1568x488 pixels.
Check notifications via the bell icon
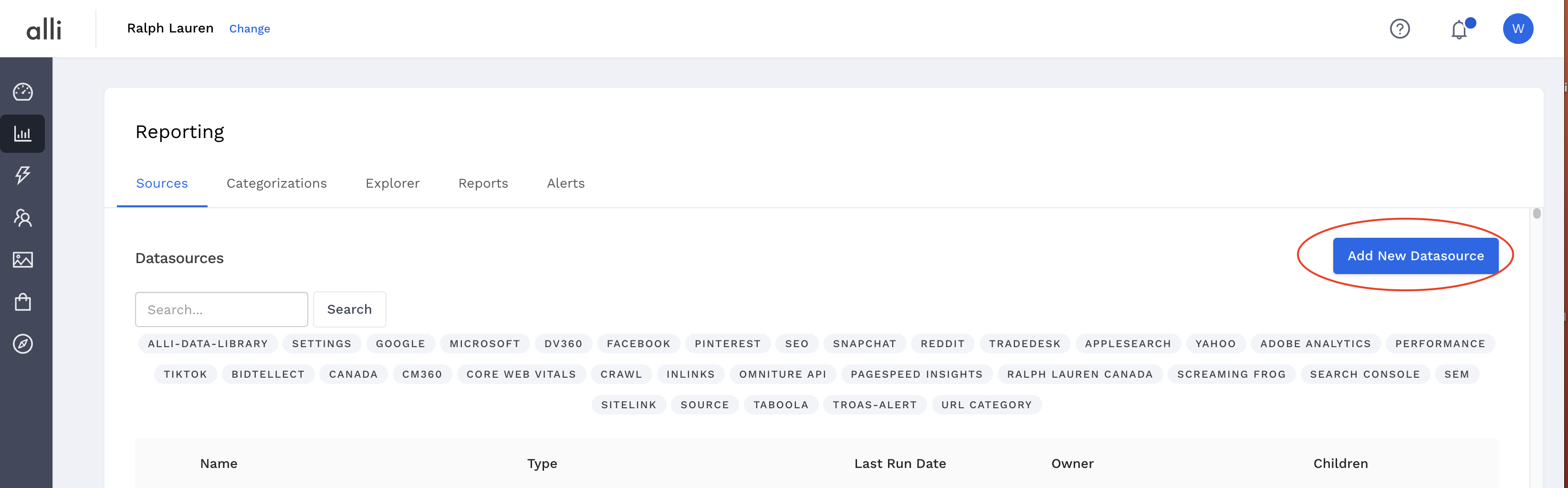point(1459,29)
